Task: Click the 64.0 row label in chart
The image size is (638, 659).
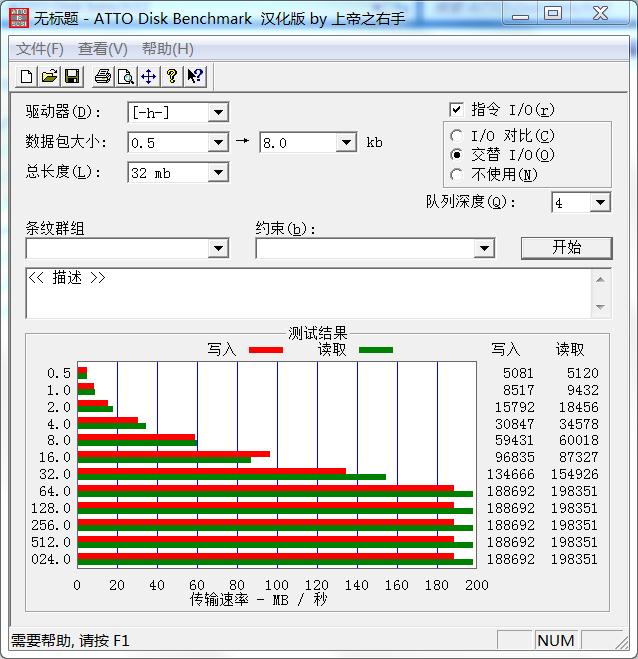Action: 55,491
